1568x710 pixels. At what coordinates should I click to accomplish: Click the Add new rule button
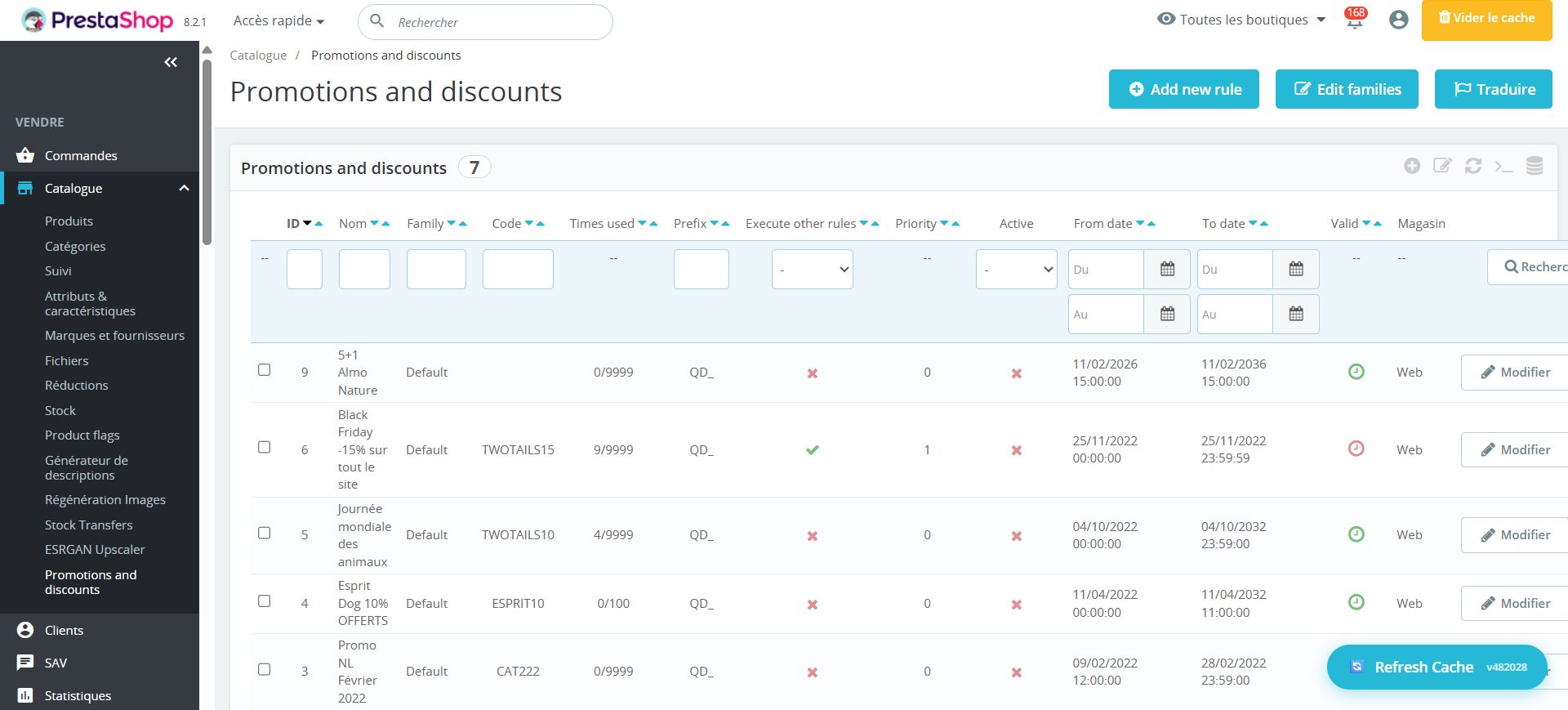[x=1183, y=89]
